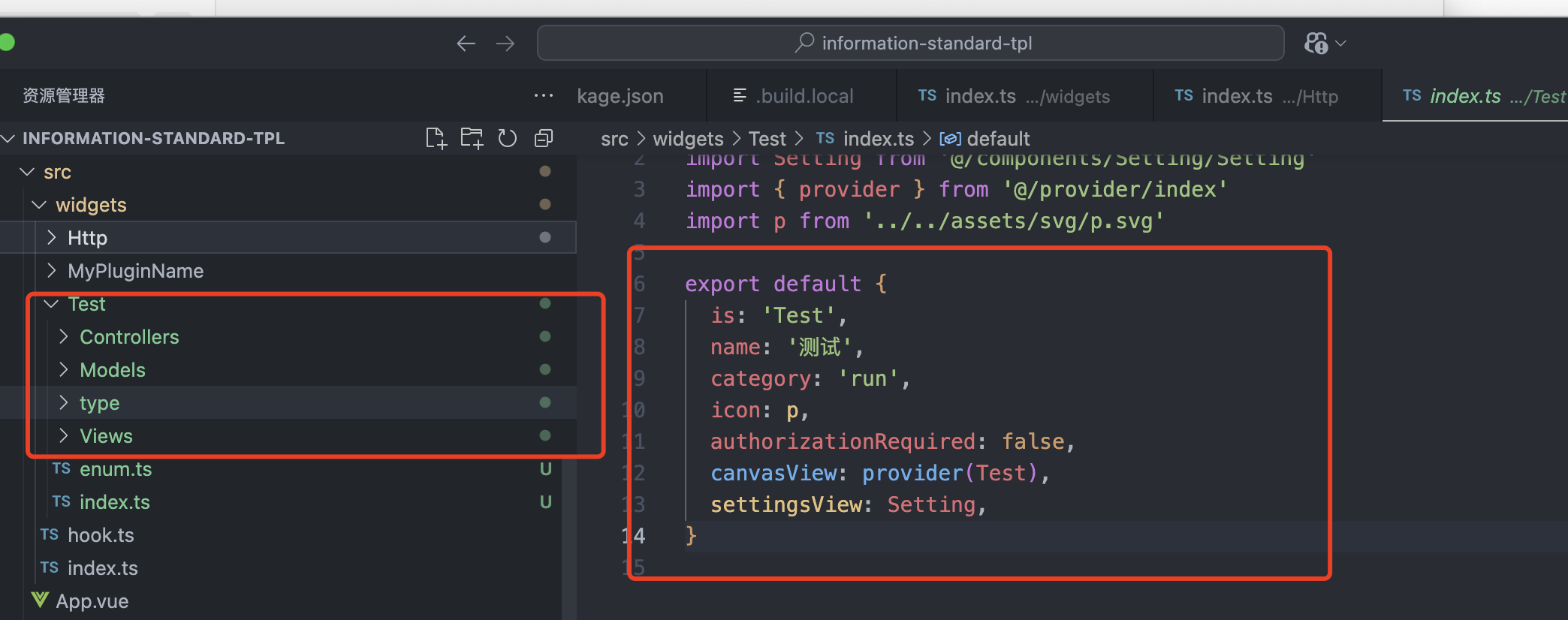Click the New File icon in explorer
Image resolution: width=1568 pixels, height=620 pixels.
[436, 138]
